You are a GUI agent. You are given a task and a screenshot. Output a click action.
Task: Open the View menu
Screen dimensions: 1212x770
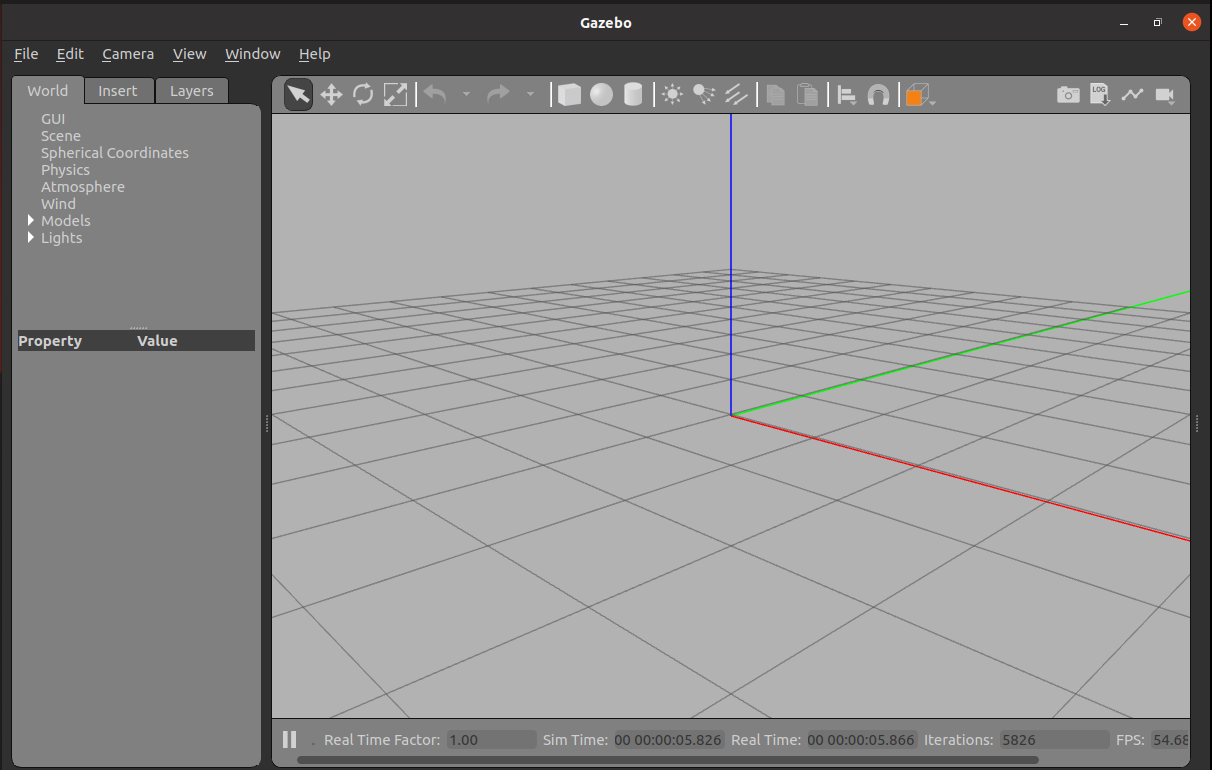coord(189,54)
